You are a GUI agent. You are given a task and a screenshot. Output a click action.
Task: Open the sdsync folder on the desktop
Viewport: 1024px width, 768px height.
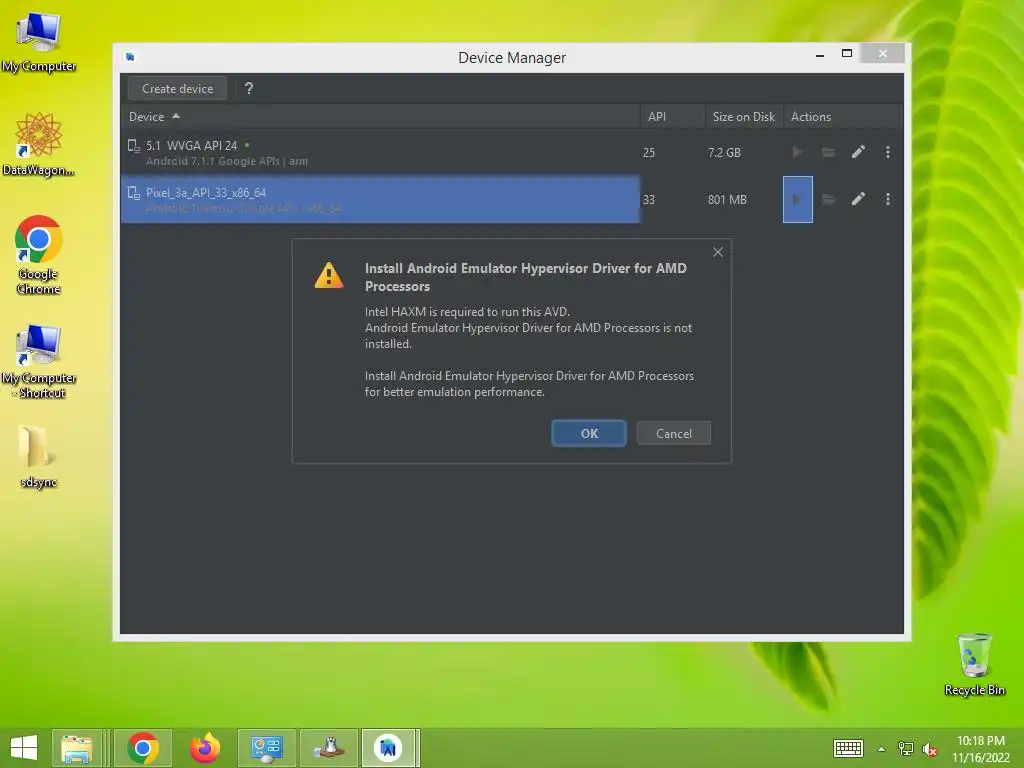click(x=39, y=456)
